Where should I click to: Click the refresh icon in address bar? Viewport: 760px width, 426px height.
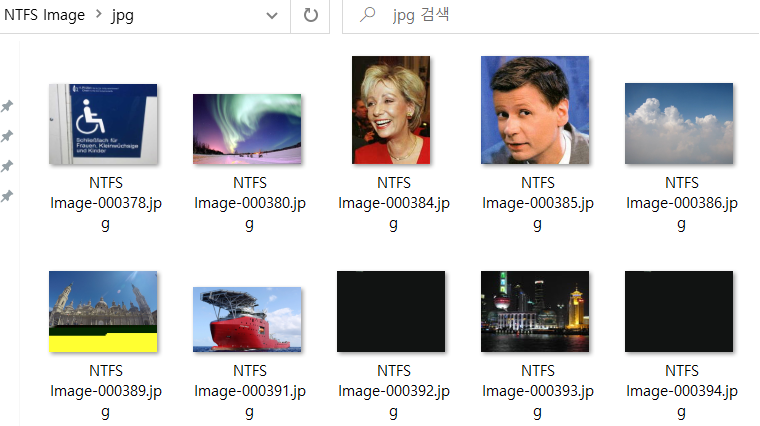pyautogui.click(x=311, y=15)
